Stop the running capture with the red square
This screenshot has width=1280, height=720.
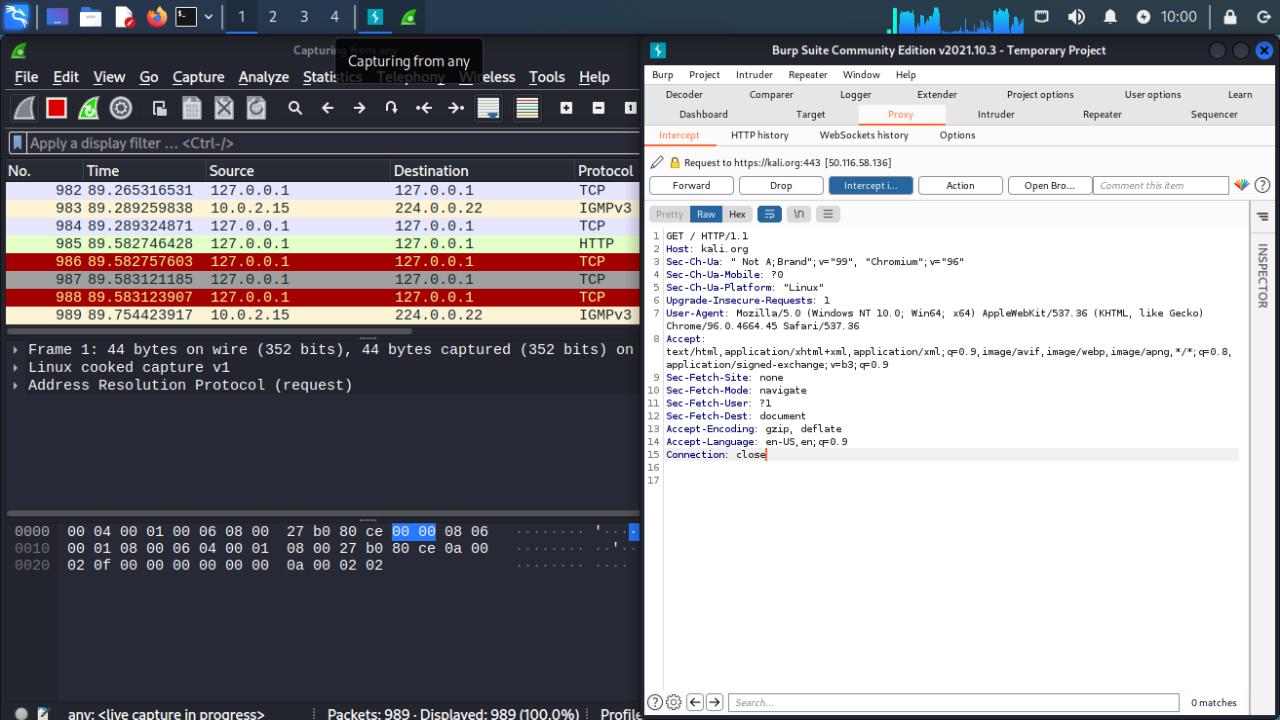56,108
